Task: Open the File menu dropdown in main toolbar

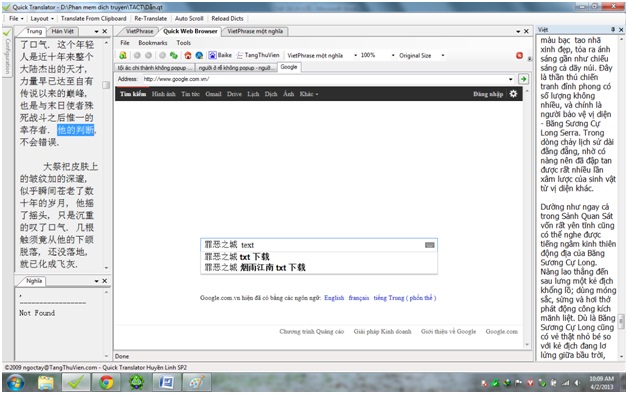Action: click(x=16, y=18)
